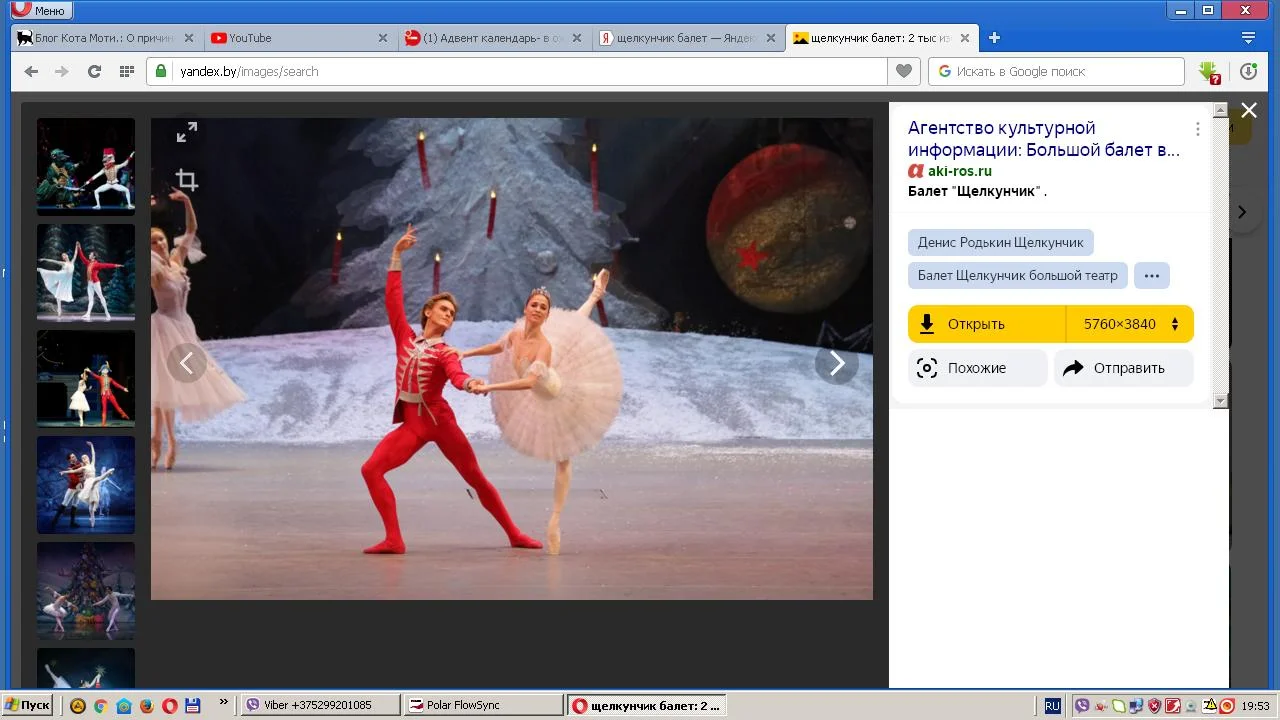This screenshot has height=720, width=1280.
Task: Select the crop tool on the image
Action: (x=186, y=180)
